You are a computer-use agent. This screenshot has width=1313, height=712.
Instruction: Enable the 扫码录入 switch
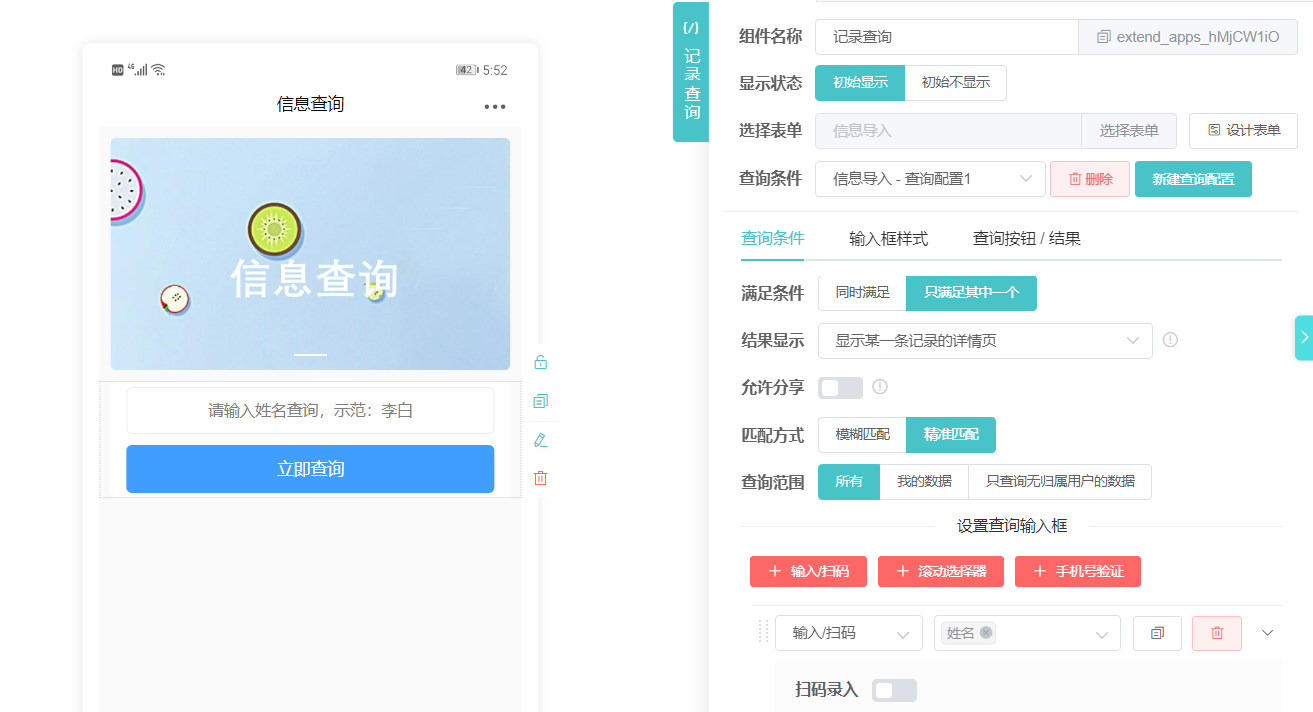coord(894,690)
